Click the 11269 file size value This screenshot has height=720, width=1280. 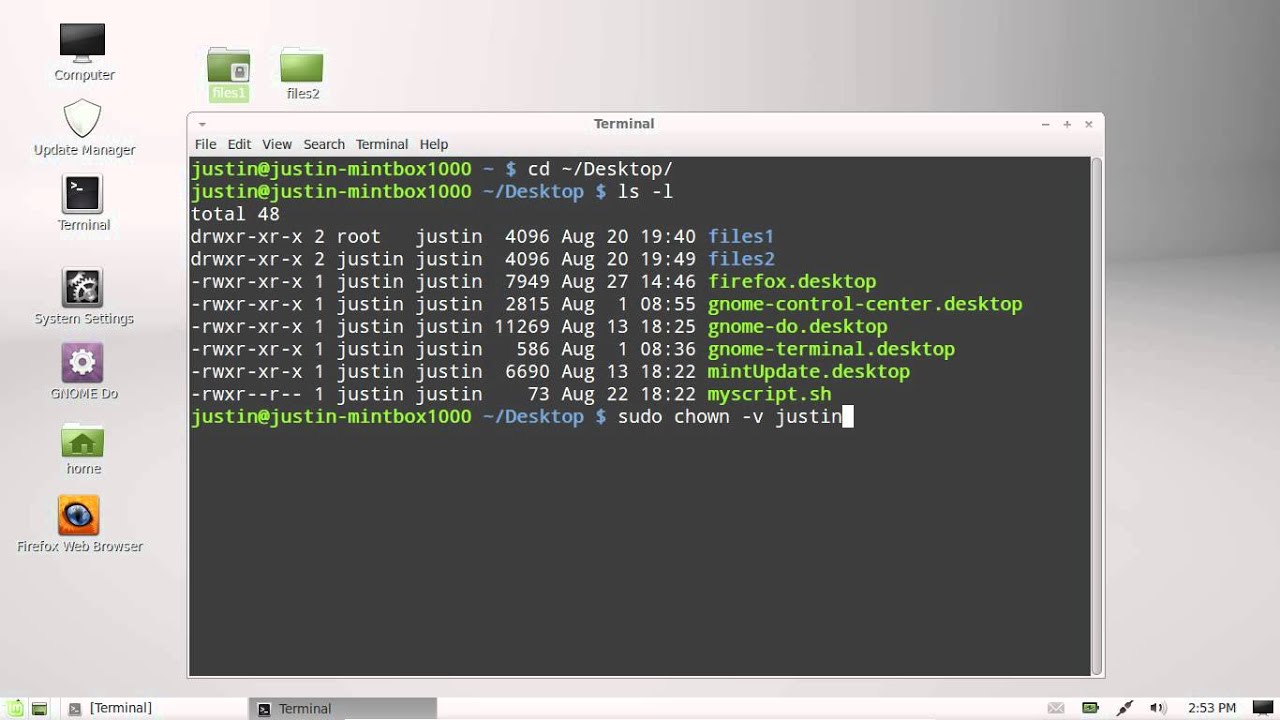coord(522,327)
